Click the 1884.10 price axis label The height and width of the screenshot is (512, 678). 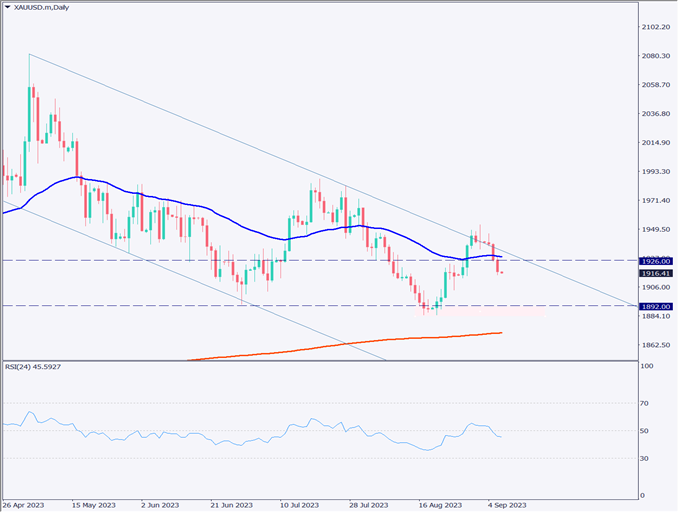point(657,317)
